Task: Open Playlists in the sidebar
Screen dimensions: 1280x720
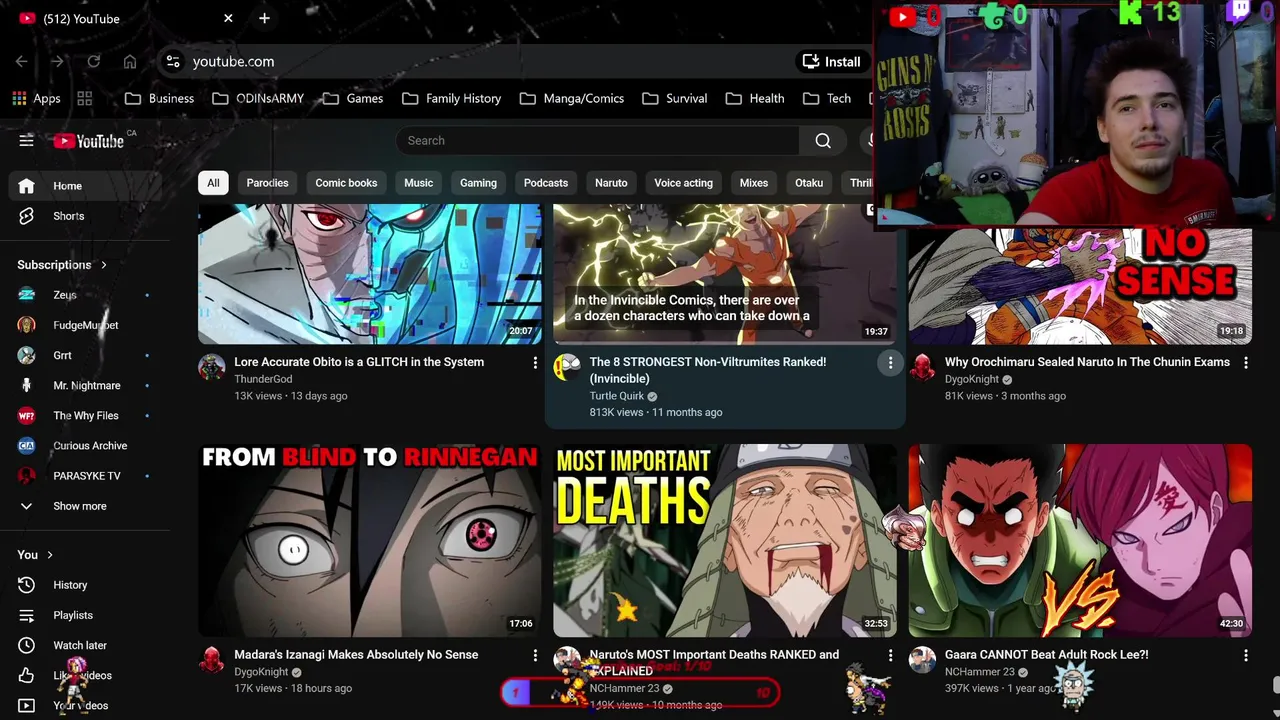Action: coord(85,615)
